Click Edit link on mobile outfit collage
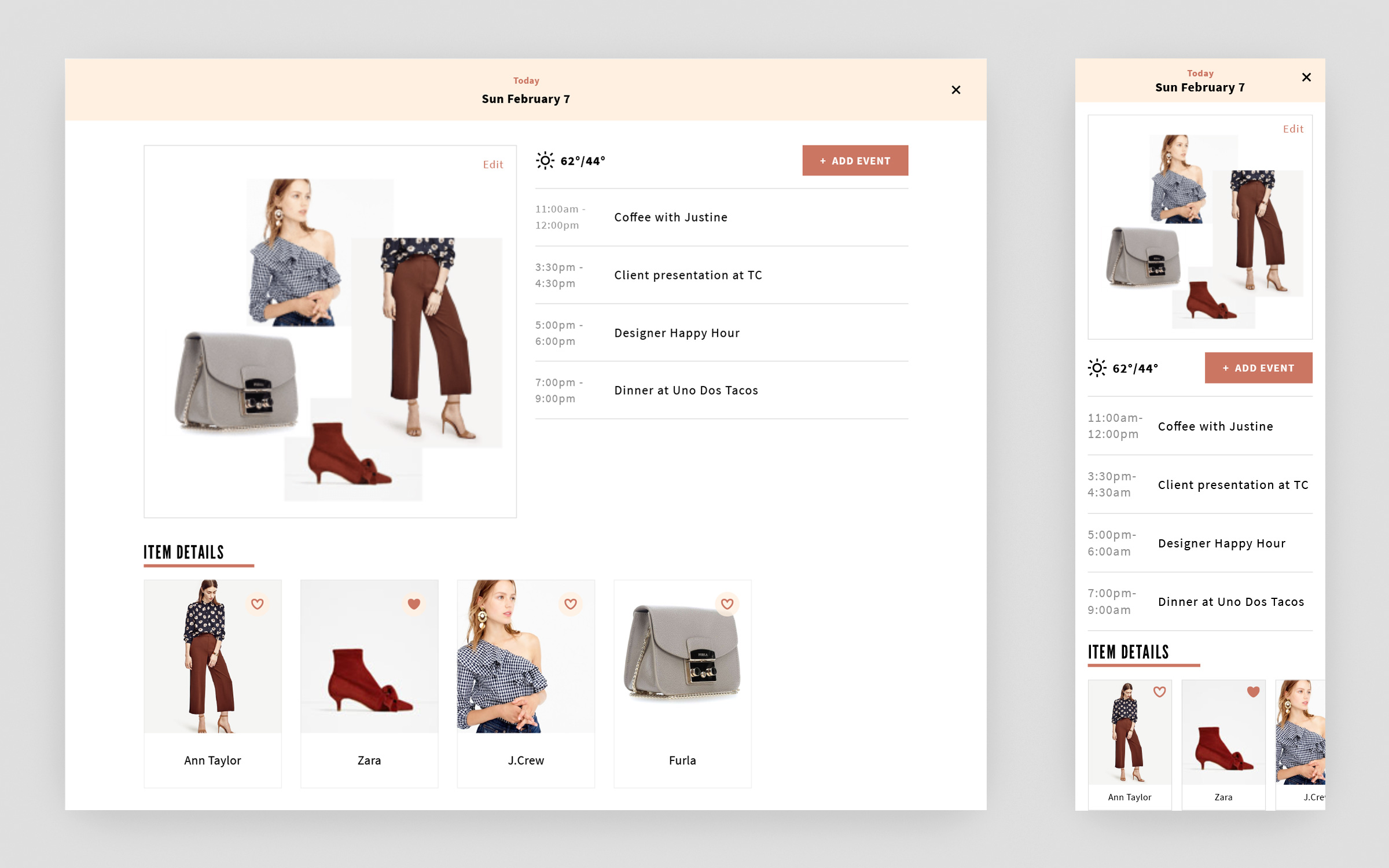The width and height of the screenshot is (1389, 868). coord(1293,129)
